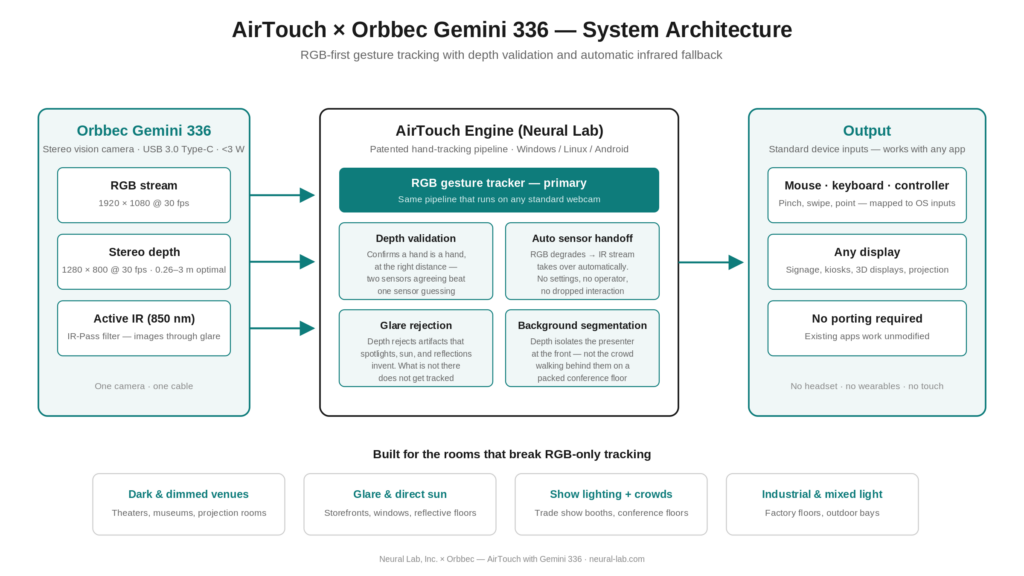
Task: Click 'Factory floors, outdoor bays' text
Action: pos(822,513)
